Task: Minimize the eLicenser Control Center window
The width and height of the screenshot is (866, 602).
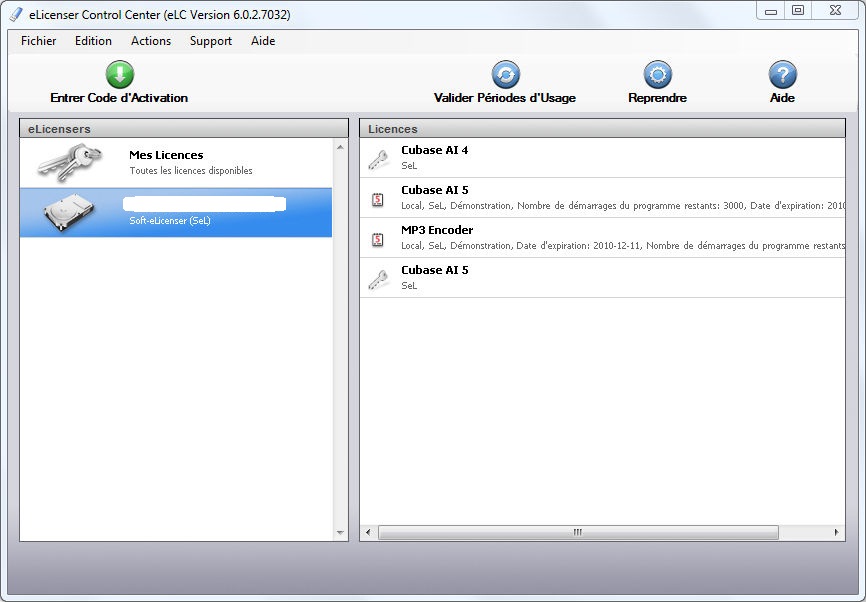Action: pos(771,10)
